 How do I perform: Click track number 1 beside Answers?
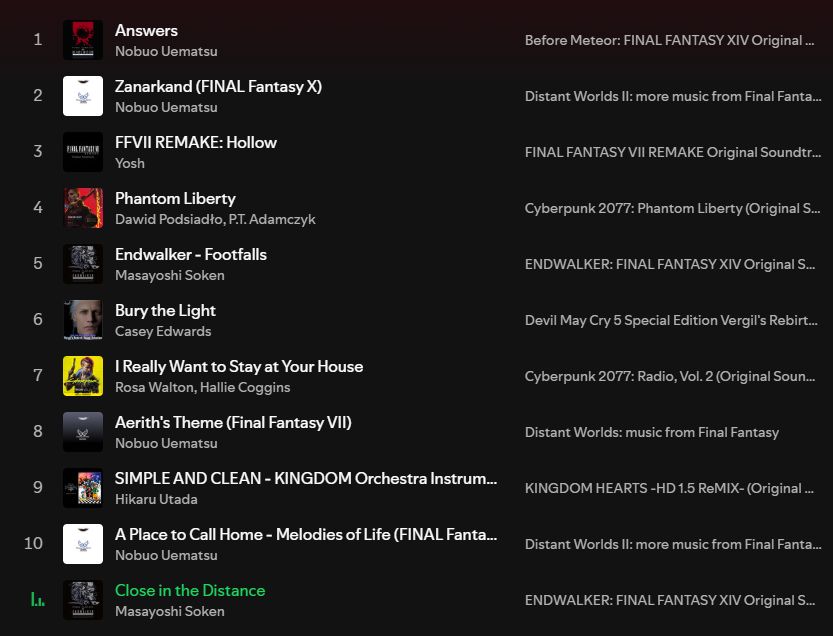38,40
